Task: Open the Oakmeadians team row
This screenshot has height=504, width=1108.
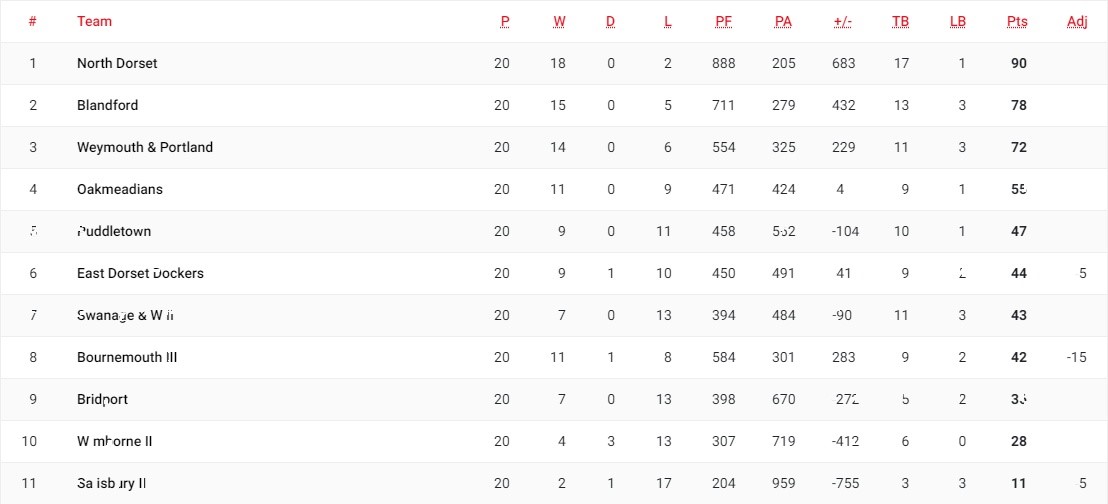Action: (x=119, y=189)
